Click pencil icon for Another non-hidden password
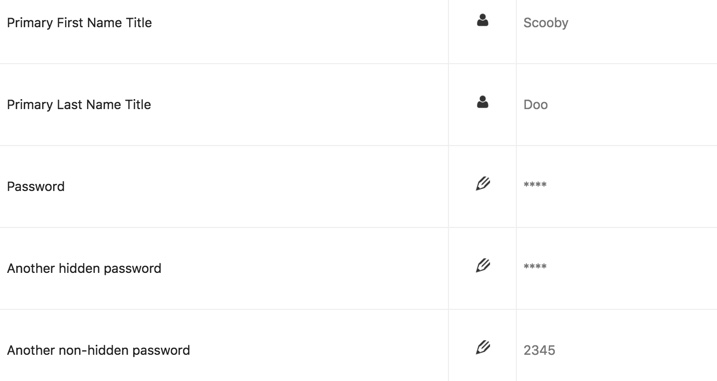Screen dimensions: 717x381 click(x=483, y=347)
